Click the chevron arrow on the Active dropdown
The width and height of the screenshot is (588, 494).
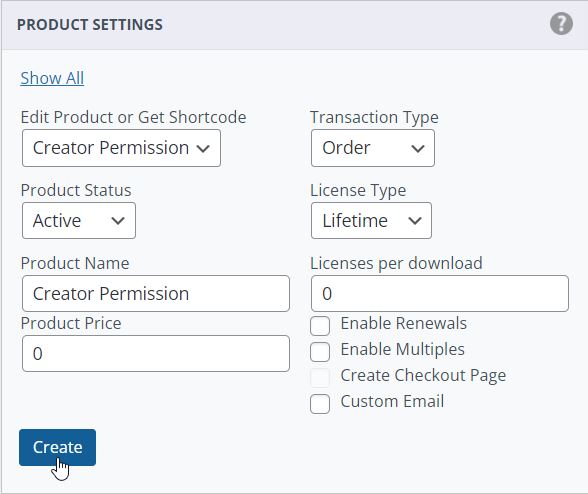pos(118,221)
